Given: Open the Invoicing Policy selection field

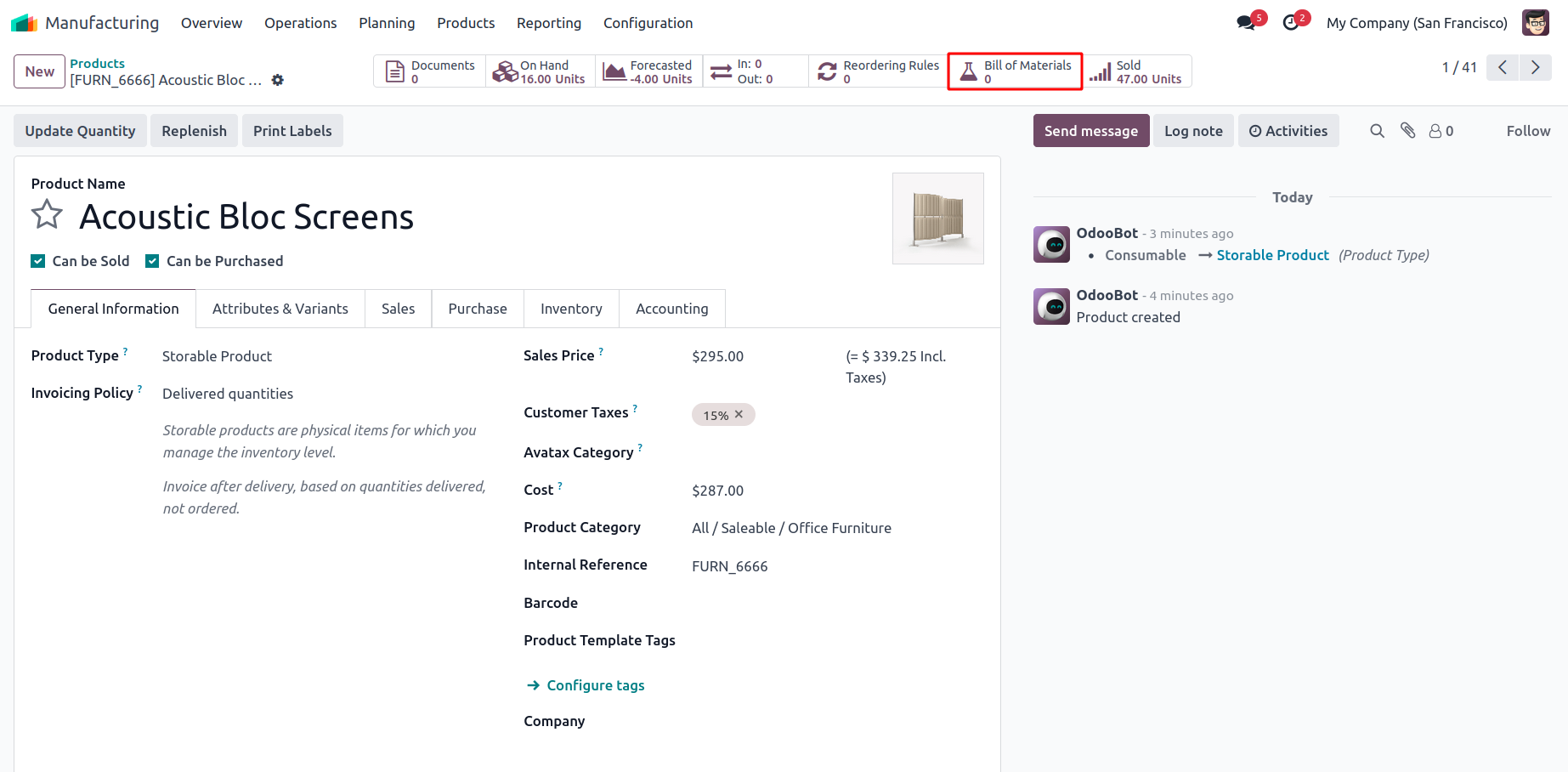Looking at the screenshot, I should point(323,394).
